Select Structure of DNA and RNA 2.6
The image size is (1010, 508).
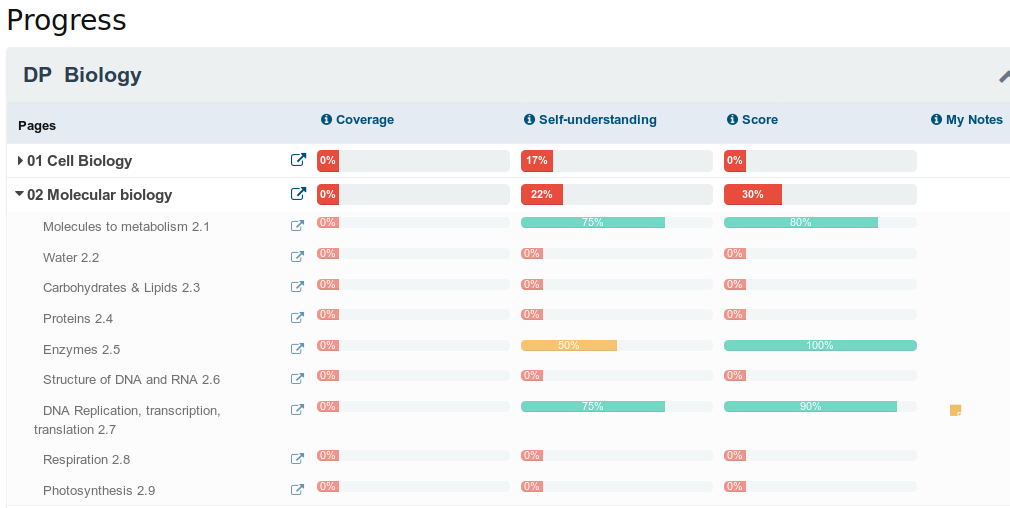point(131,380)
